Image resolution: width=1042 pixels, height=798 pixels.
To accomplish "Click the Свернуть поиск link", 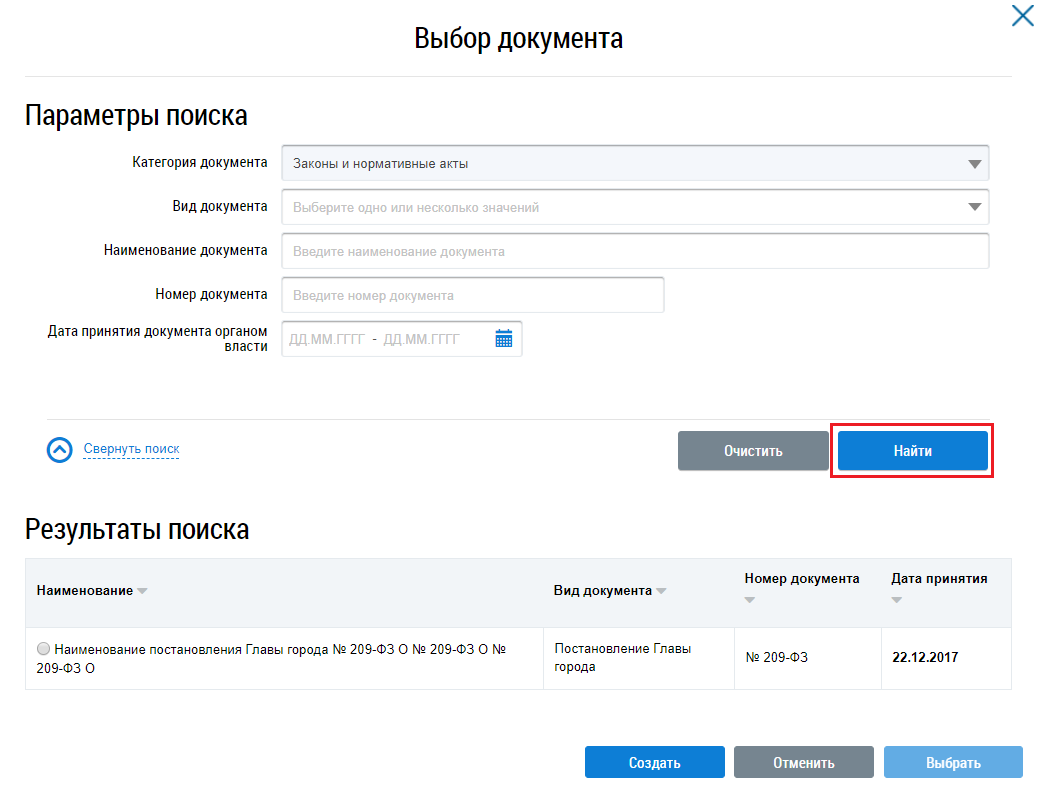I will pos(131,449).
